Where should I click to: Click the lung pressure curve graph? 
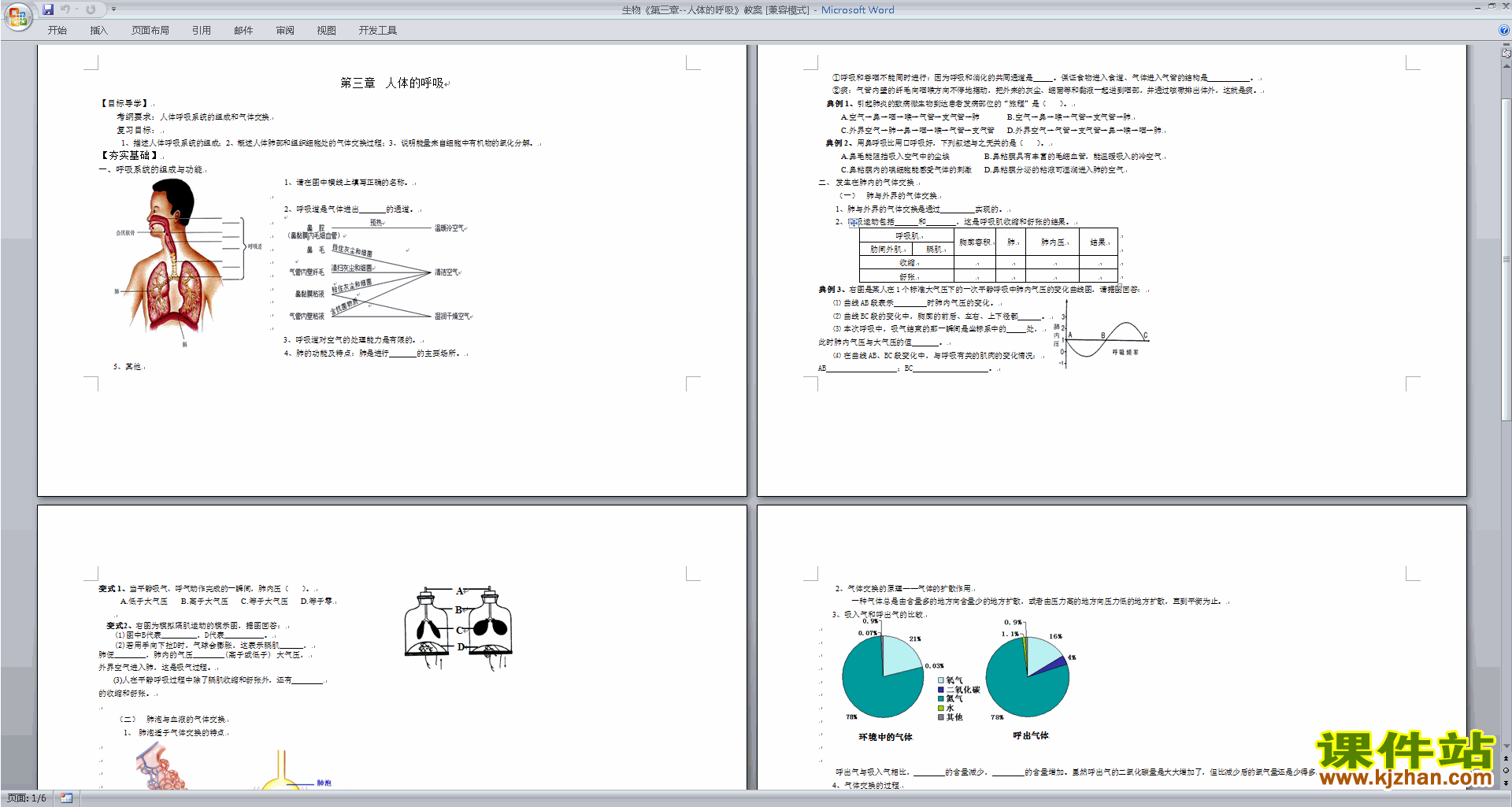point(1102,334)
